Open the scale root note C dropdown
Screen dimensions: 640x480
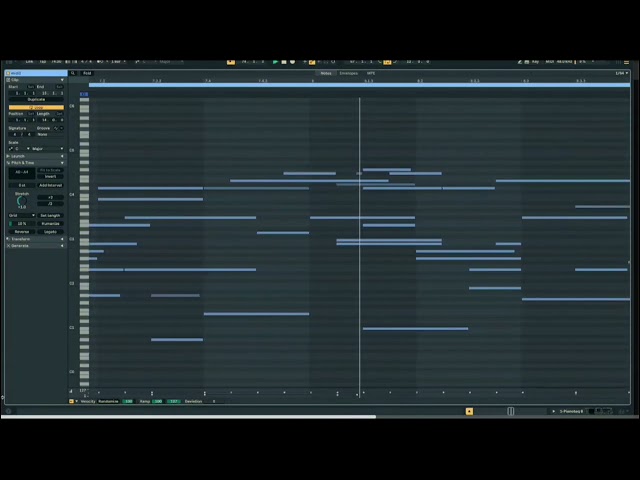[22, 149]
